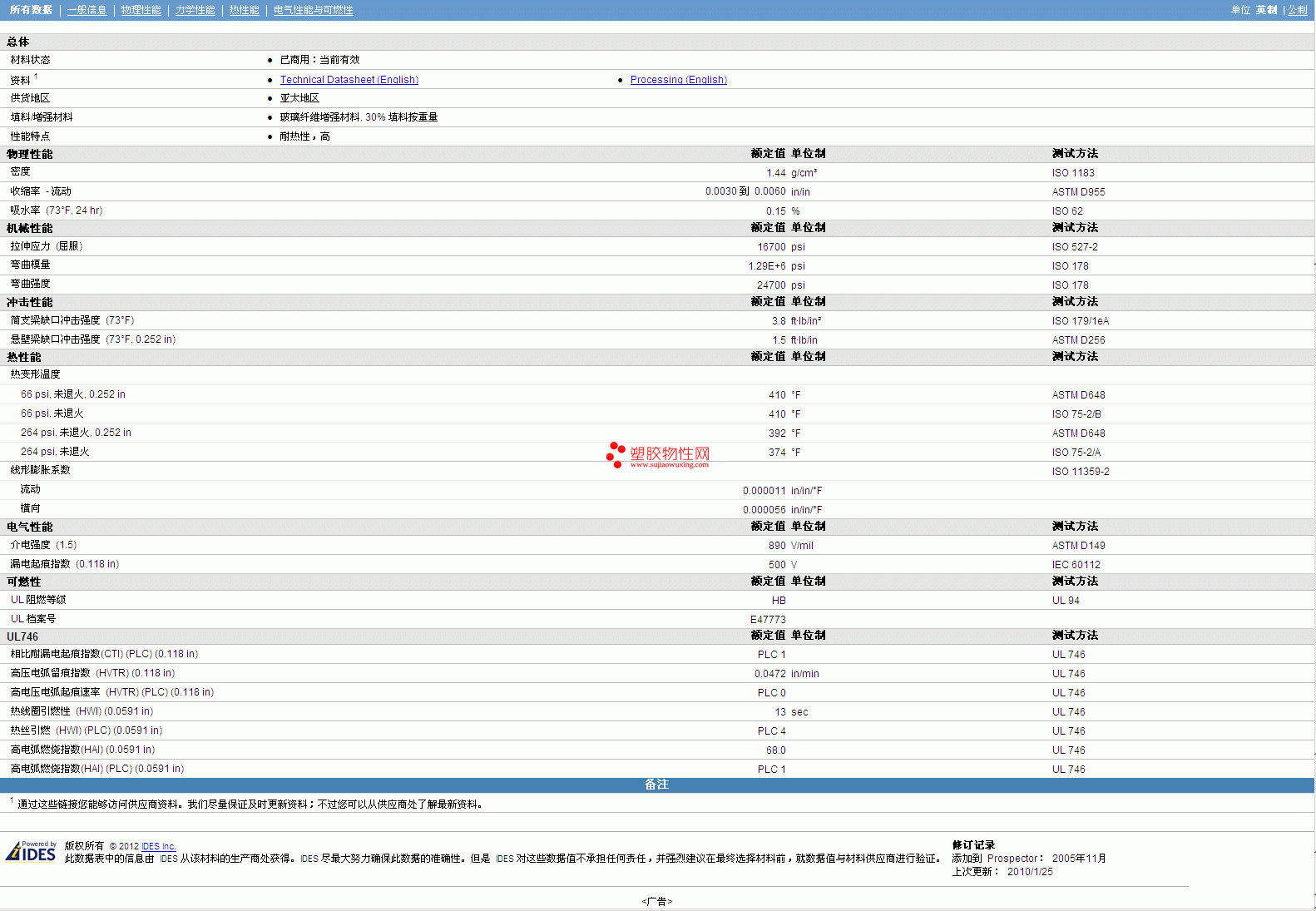Open the 物理性能 tab
This screenshot has height=911, width=1316.
pos(141,10)
